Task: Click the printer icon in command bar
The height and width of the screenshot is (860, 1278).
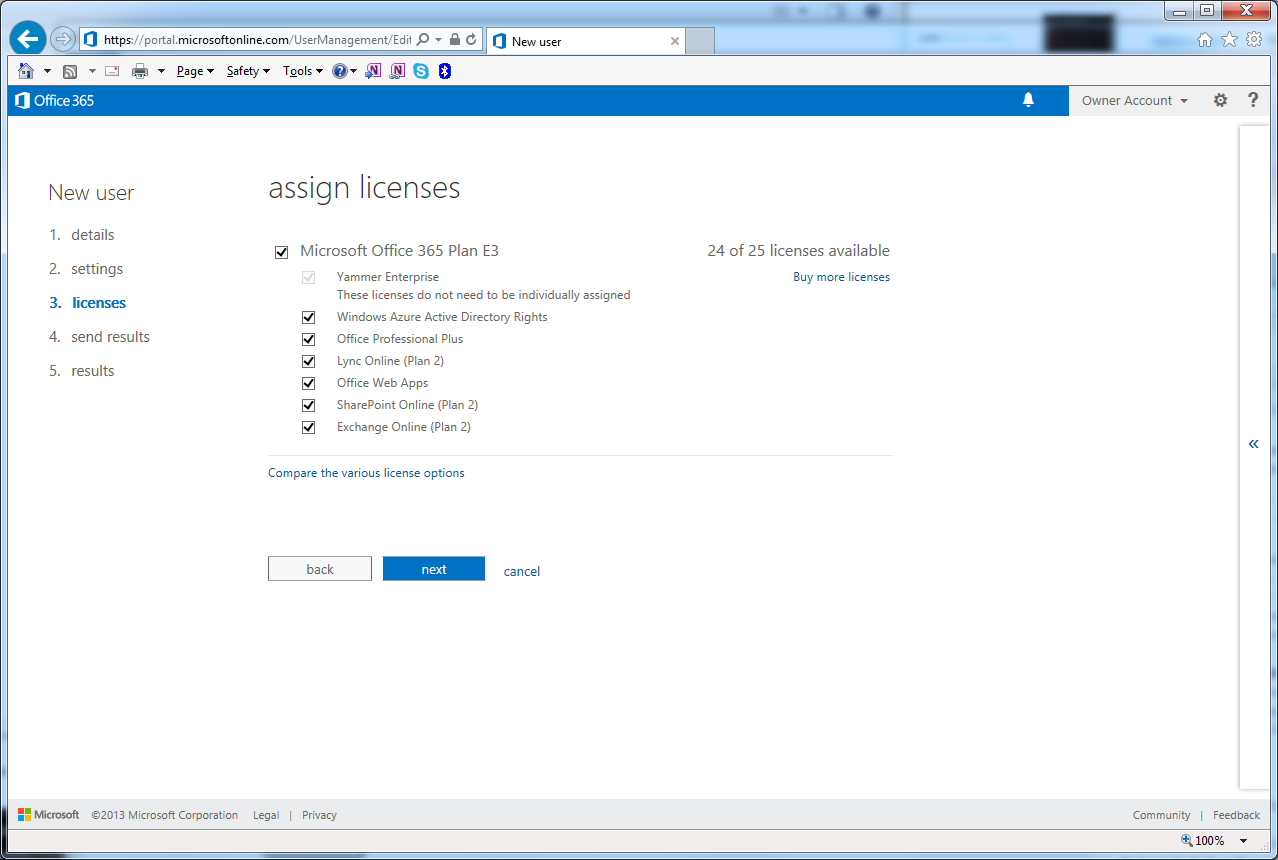Action: pos(140,71)
